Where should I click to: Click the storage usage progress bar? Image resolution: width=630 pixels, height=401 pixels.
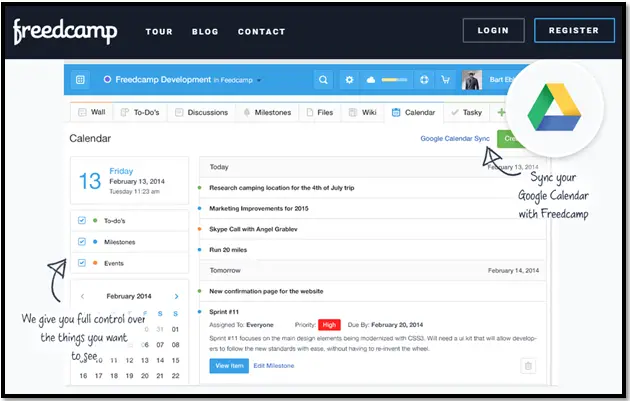pos(394,80)
